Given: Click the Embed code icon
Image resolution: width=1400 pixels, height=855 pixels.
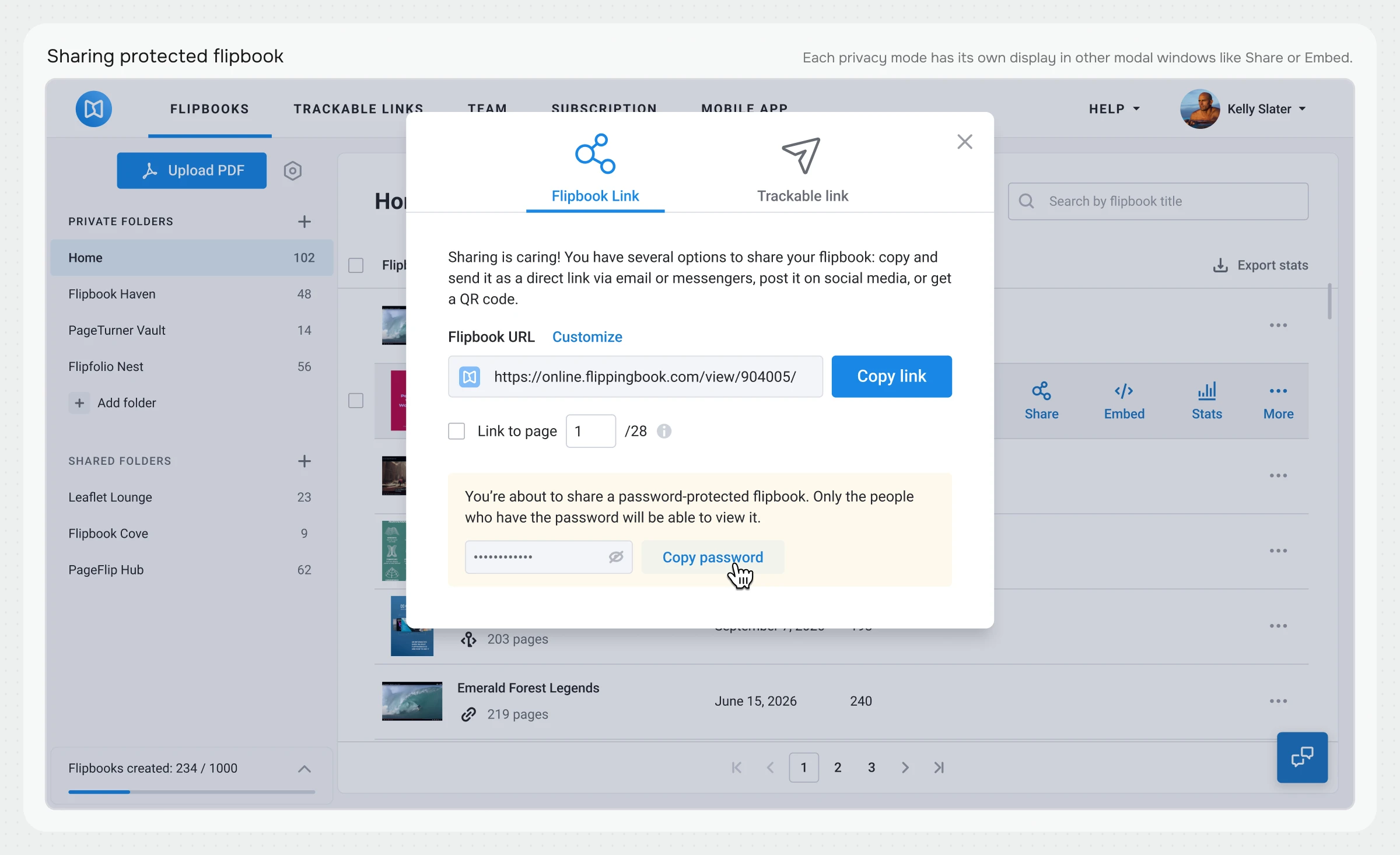Looking at the screenshot, I should (x=1123, y=391).
